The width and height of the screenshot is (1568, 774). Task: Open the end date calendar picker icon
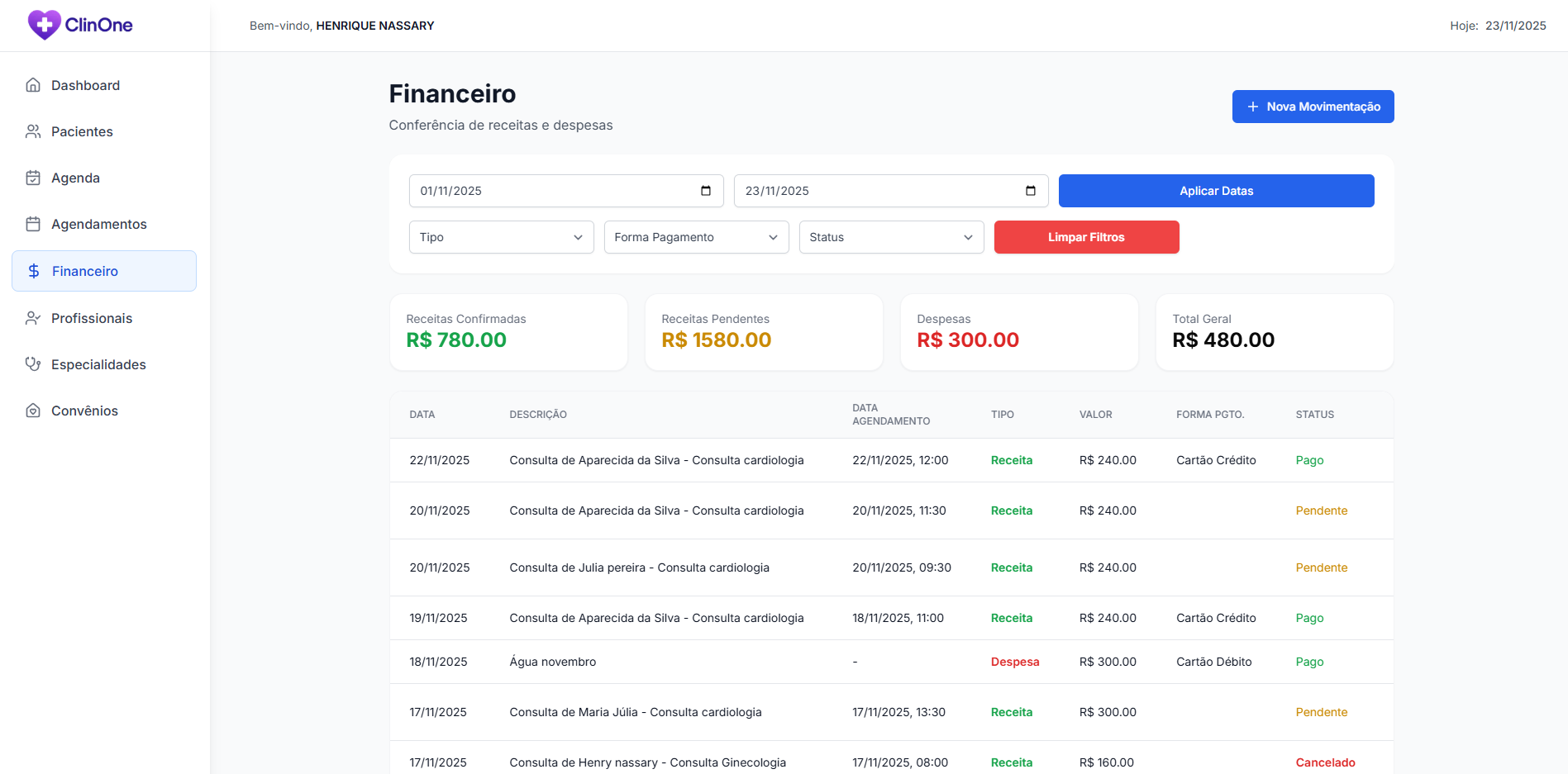tap(1030, 191)
